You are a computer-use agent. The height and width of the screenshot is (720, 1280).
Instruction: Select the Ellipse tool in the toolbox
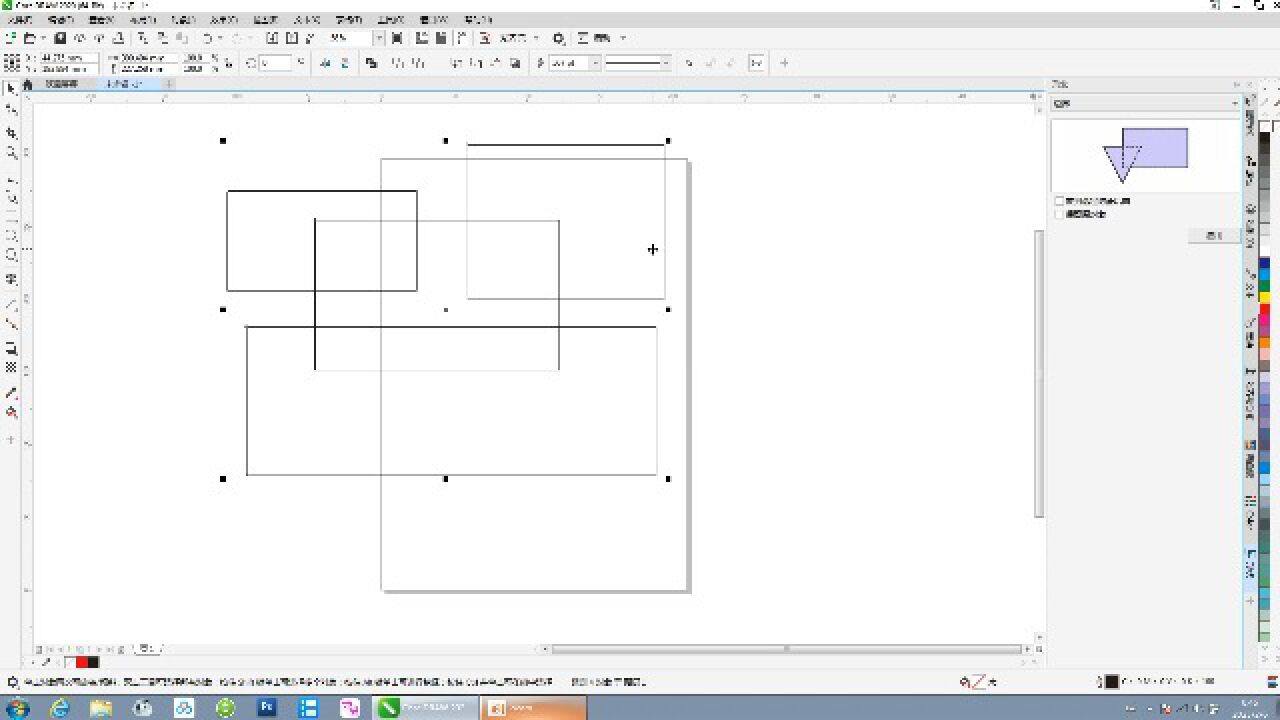[x=12, y=256]
